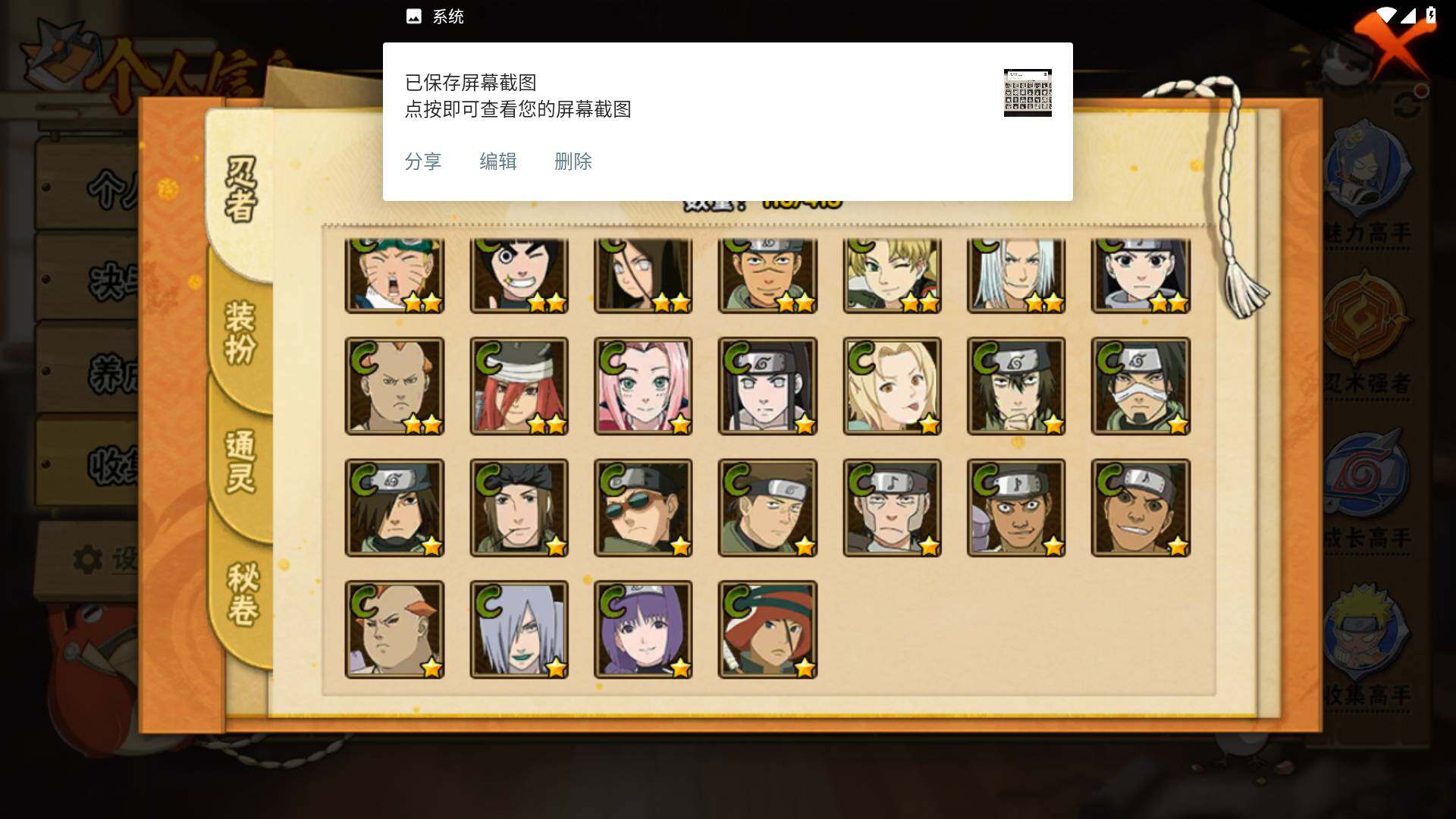Tap 分享 in the screenshot notification

[x=423, y=162]
